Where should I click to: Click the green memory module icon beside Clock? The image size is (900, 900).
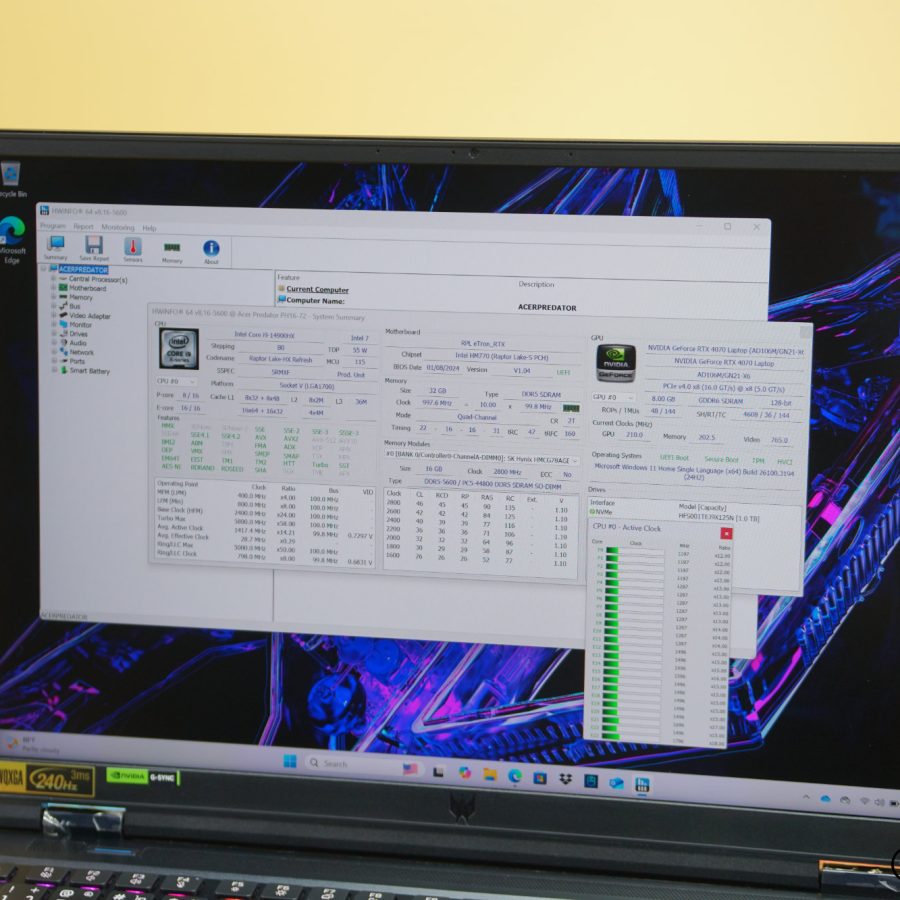coord(571,408)
